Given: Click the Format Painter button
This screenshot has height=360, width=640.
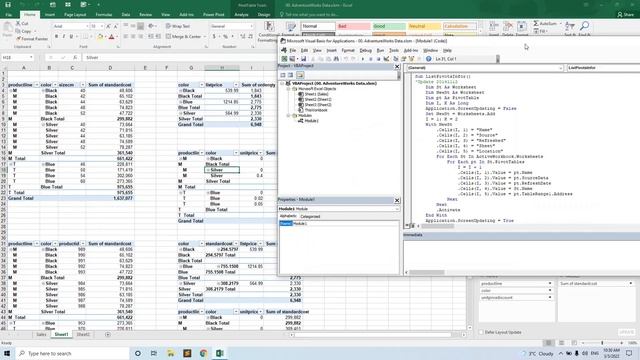Looking at the screenshot, I should [32, 39].
